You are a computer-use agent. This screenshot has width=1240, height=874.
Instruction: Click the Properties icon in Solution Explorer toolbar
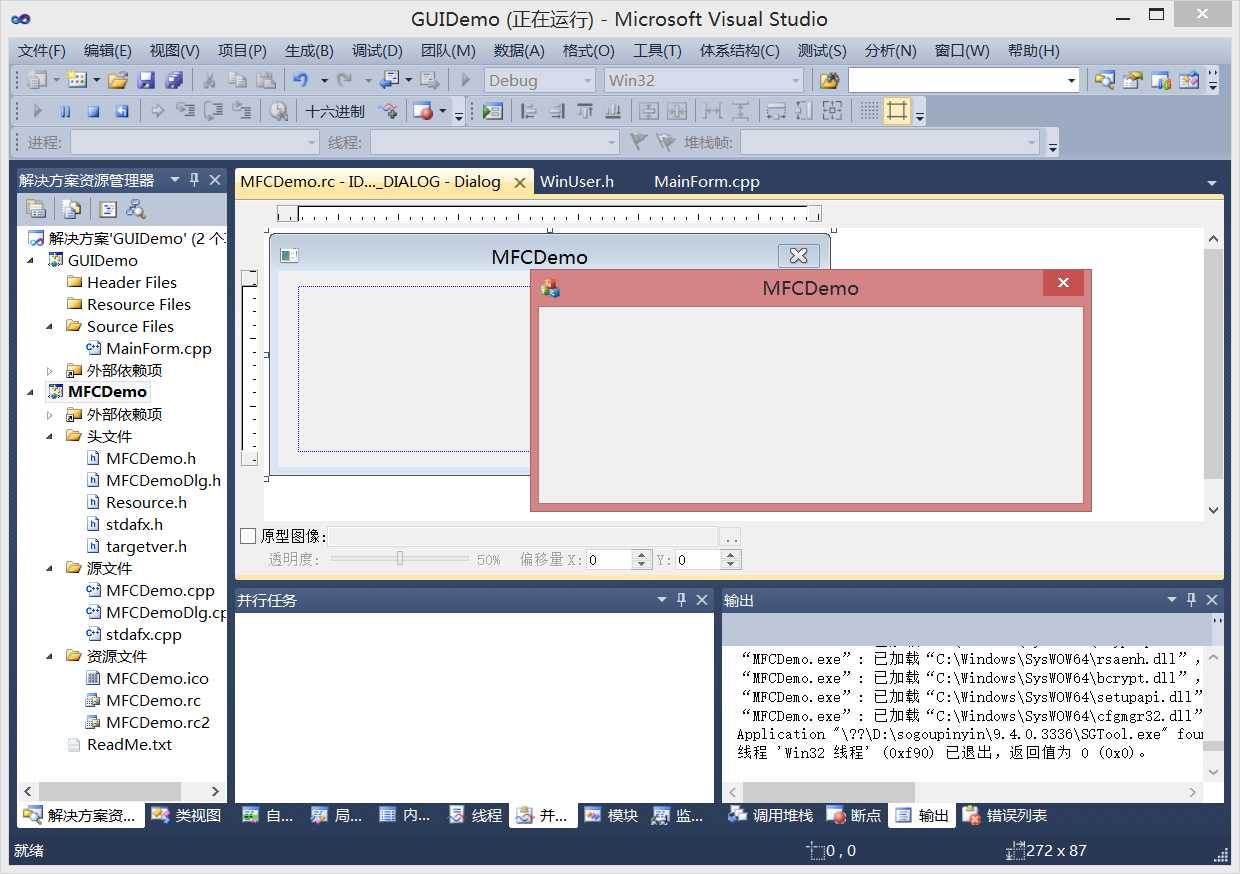(x=36, y=209)
